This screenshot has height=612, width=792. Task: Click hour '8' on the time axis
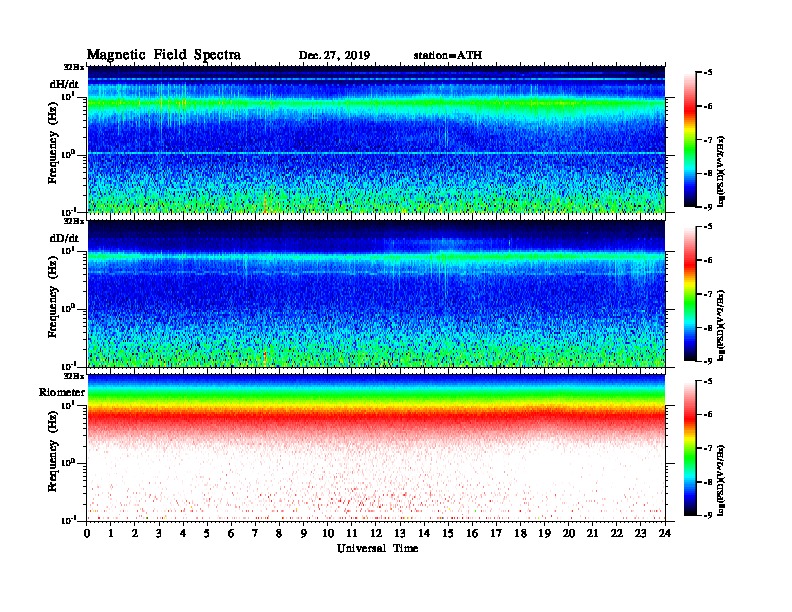(x=279, y=533)
